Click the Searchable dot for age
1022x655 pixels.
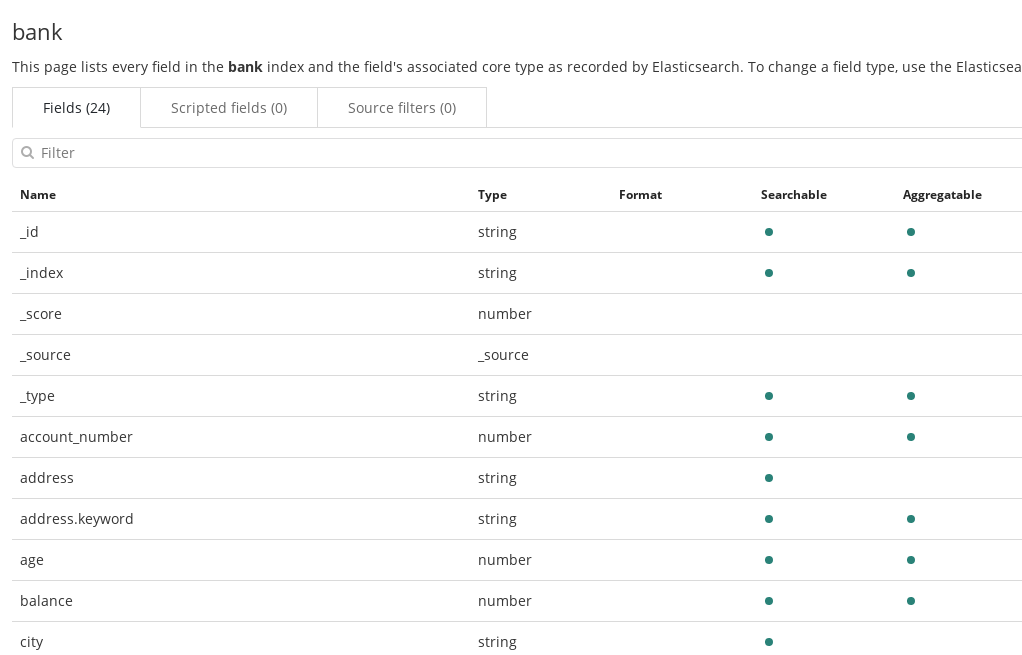coord(769,560)
